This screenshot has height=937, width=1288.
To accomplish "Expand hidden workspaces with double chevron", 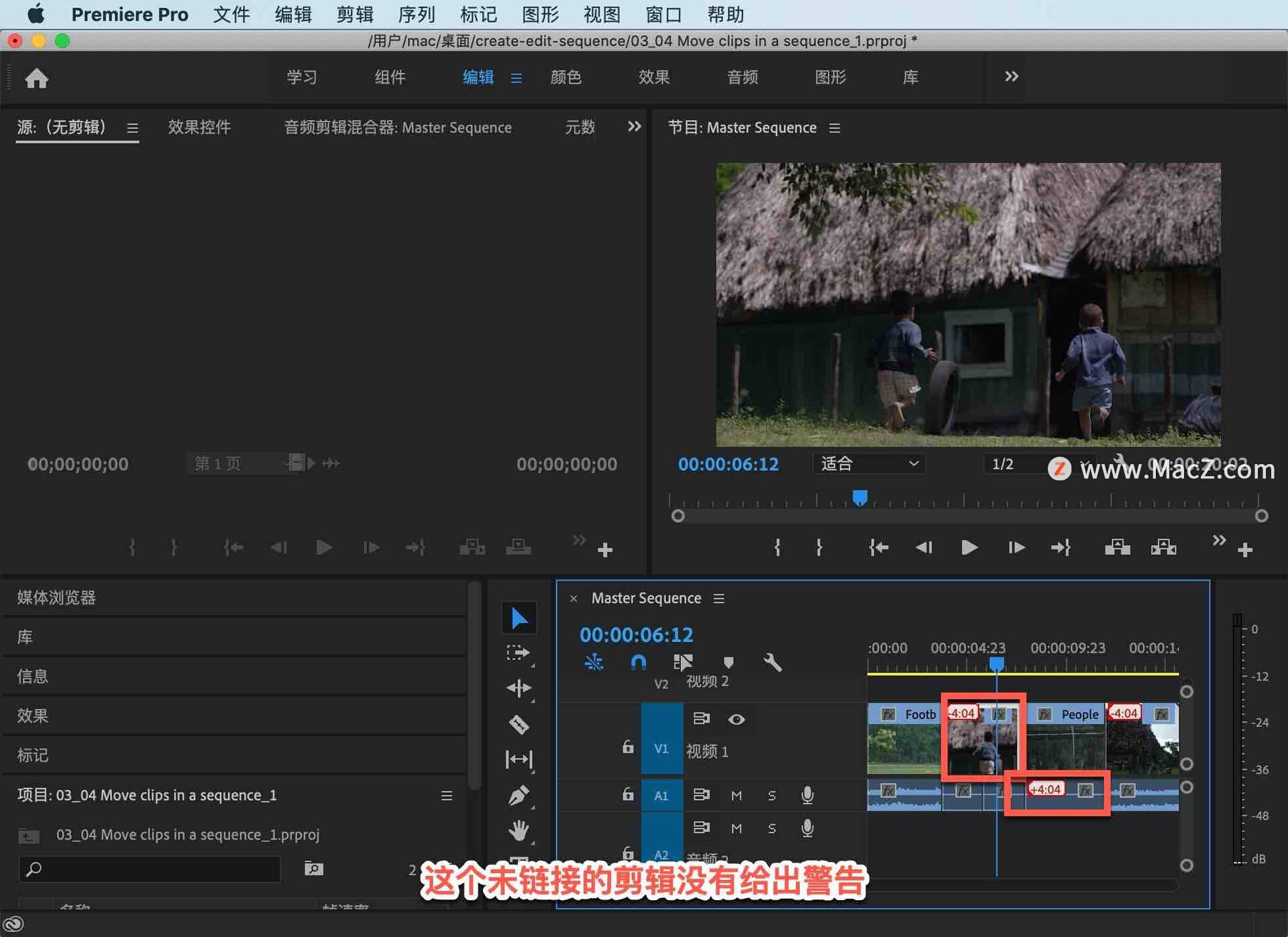I will click(1011, 76).
